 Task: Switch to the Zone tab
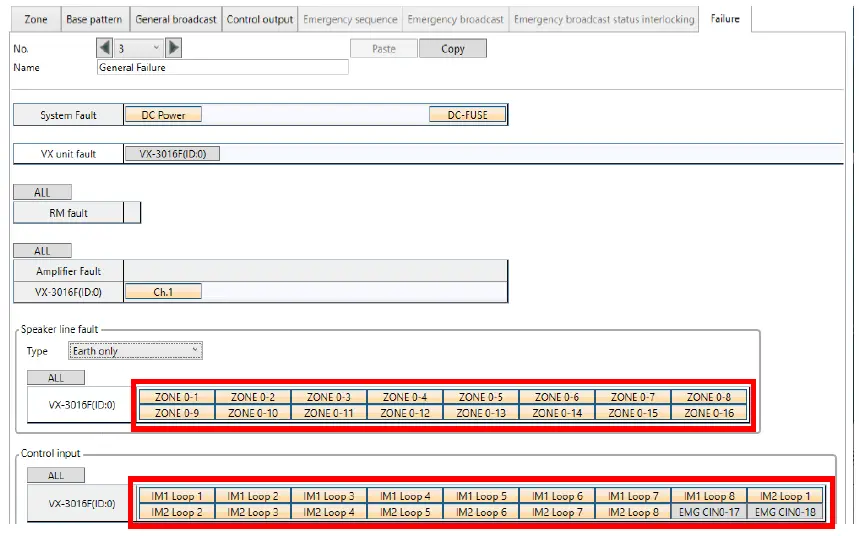point(36,19)
